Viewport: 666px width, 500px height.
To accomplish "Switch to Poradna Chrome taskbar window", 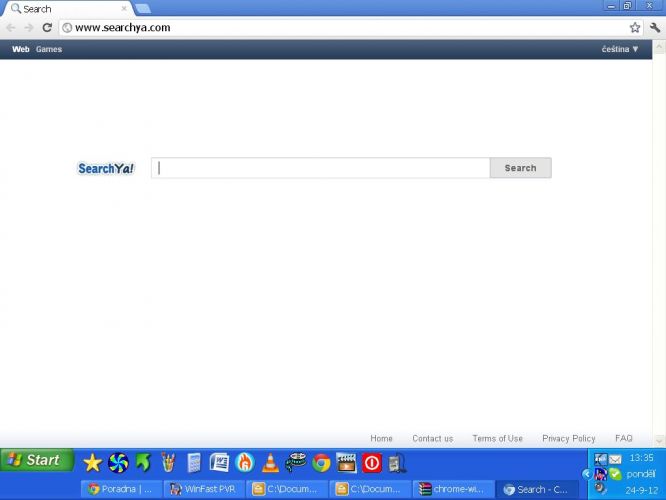I will 121,489.
